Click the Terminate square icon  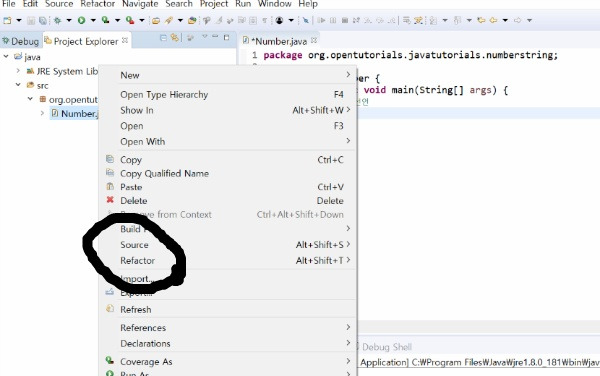point(345,20)
